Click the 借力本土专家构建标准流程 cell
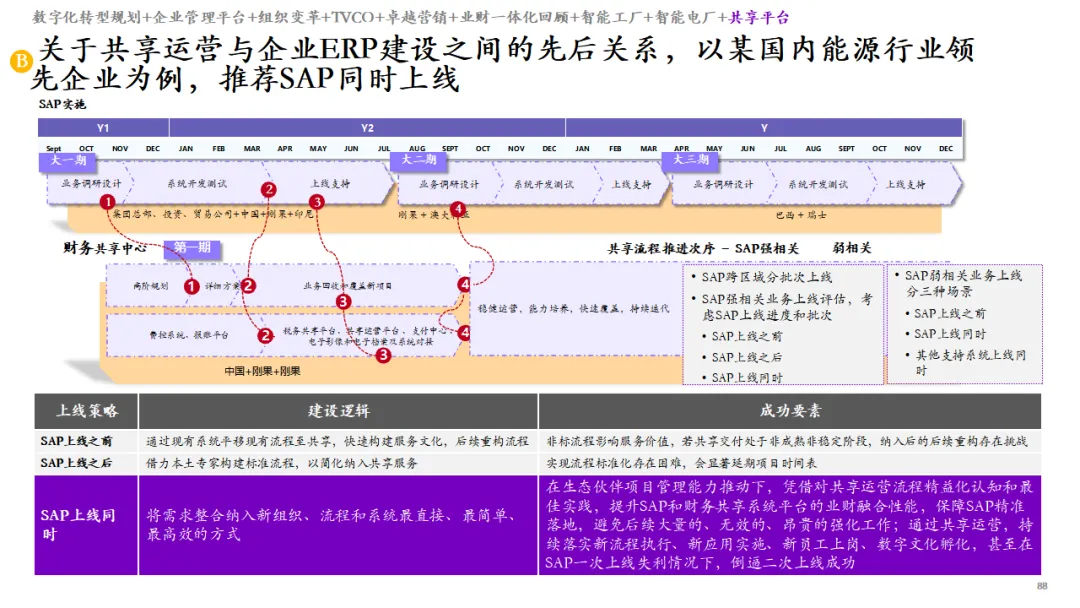This screenshot has height=608, width=1080. pyautogui.click(x=338, y=463)
